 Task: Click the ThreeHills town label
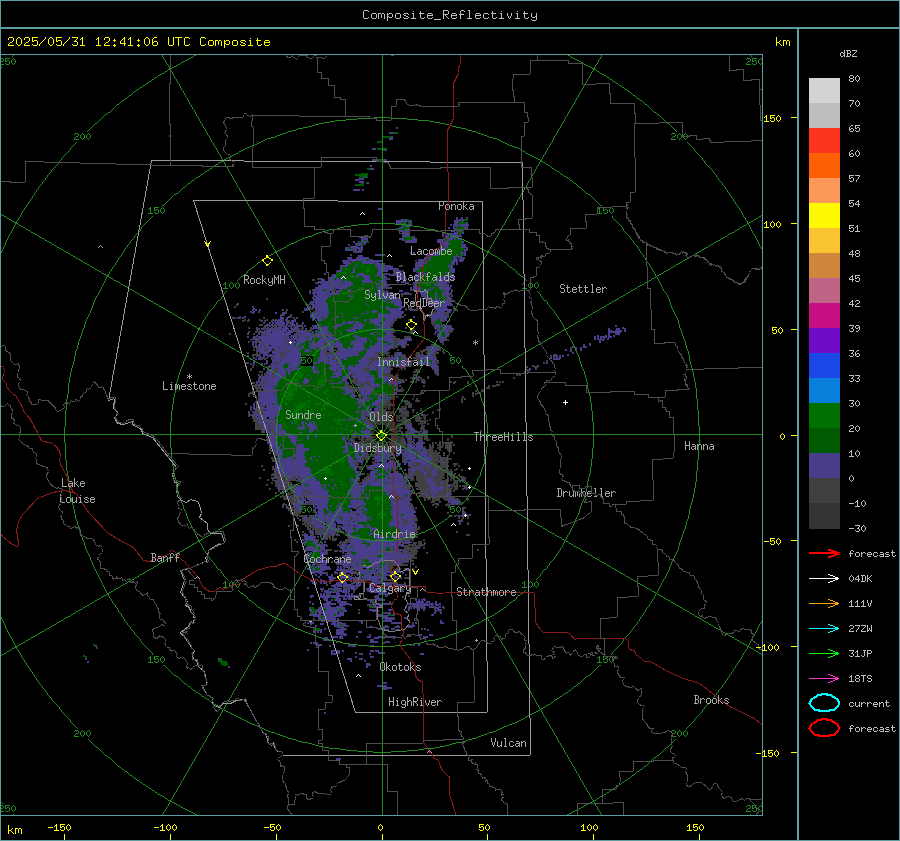[503, 437]
